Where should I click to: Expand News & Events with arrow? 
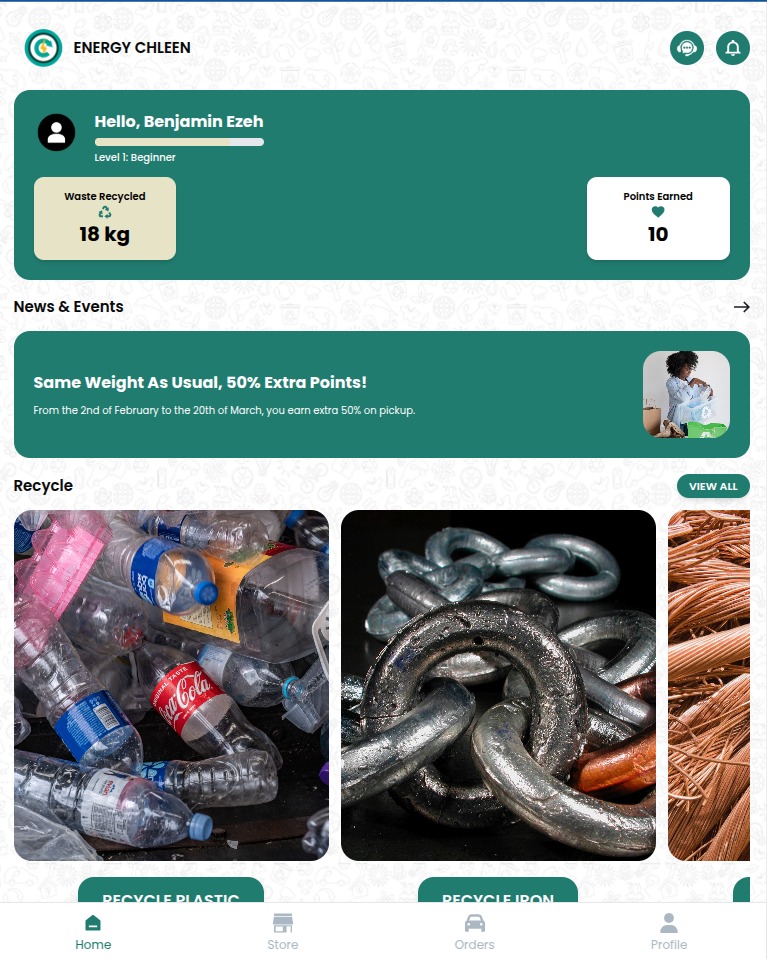741,307
